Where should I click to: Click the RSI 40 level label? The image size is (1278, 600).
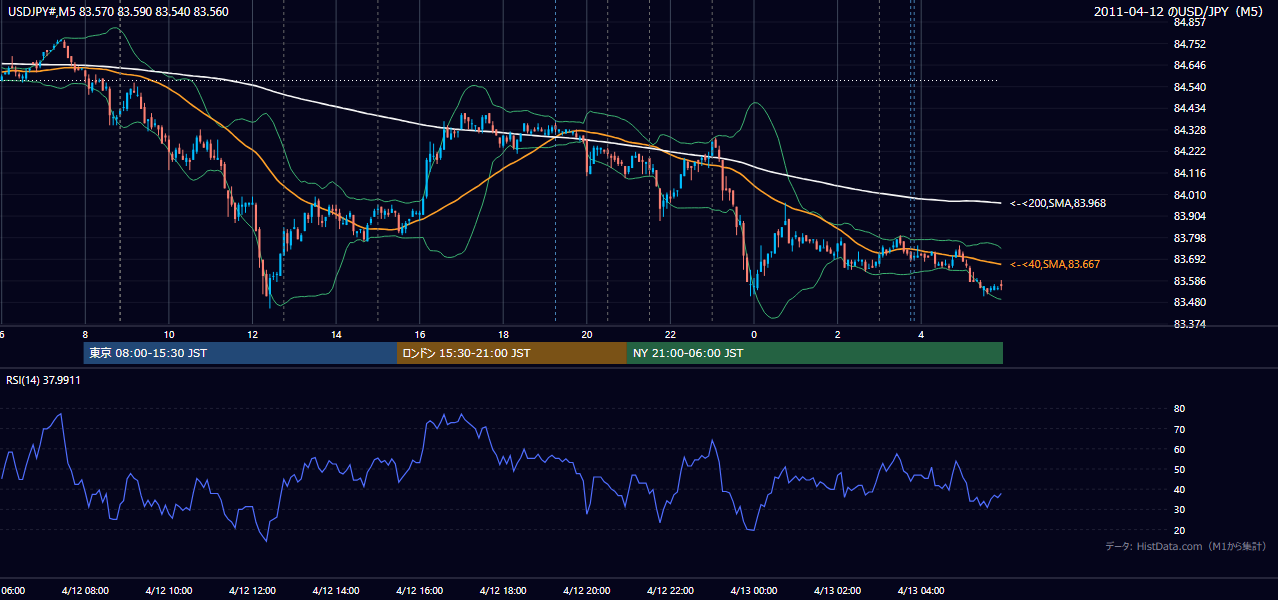(1180, 489)
